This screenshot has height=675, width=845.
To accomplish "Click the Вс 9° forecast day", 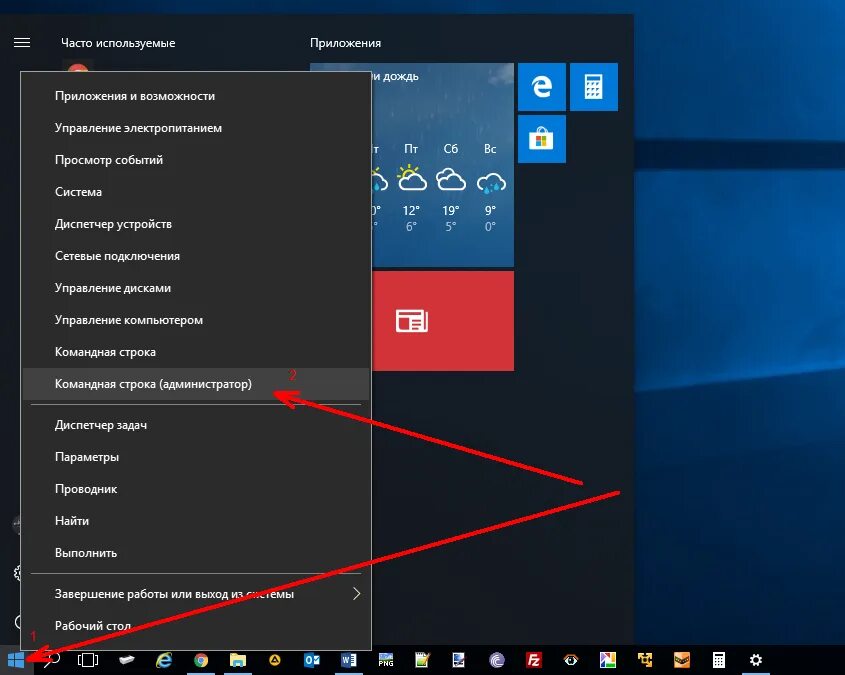I will click(490, 187).
